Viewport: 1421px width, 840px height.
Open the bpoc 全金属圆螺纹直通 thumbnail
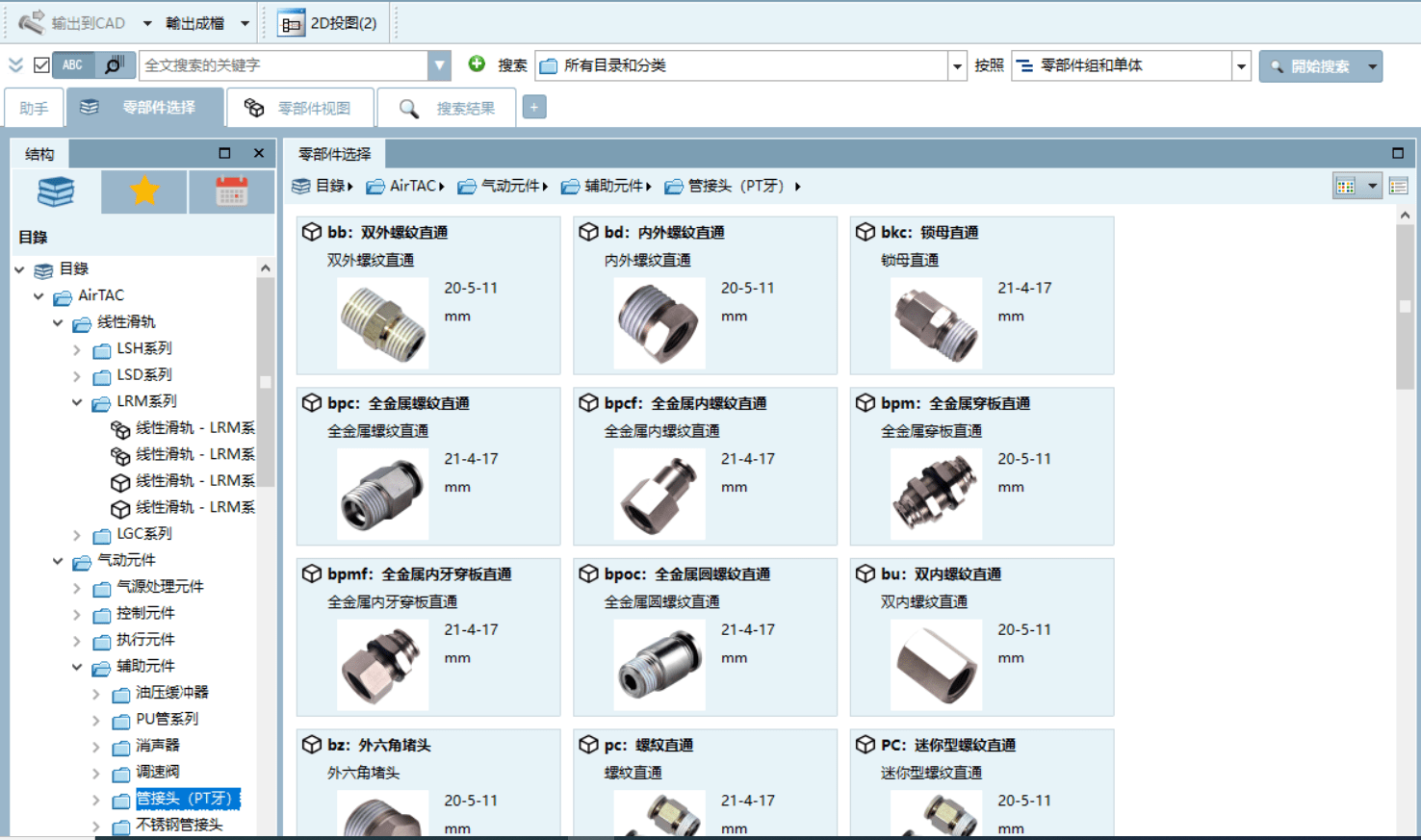pos(659,665)
